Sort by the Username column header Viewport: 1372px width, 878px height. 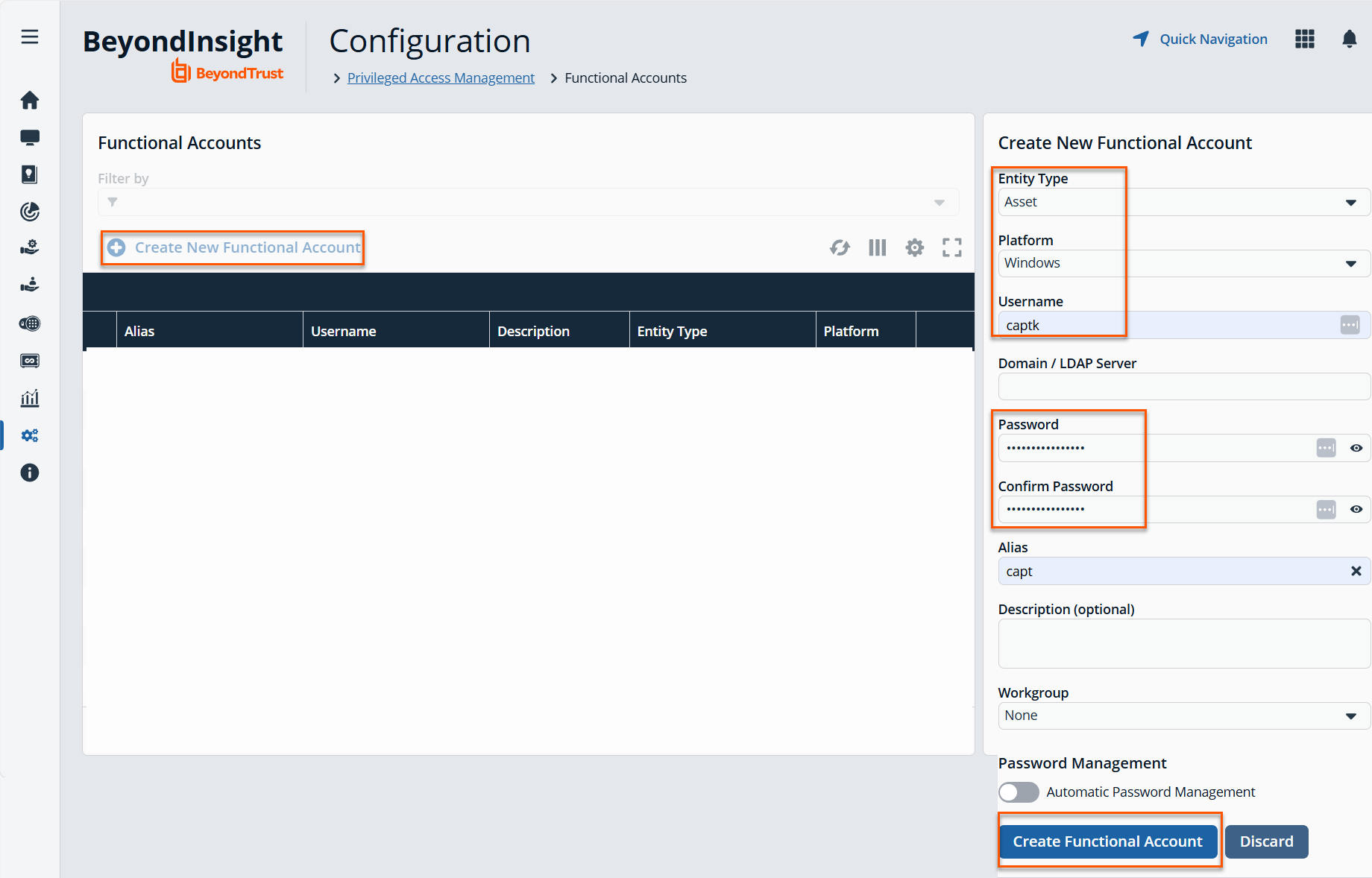tap(396, 331)
